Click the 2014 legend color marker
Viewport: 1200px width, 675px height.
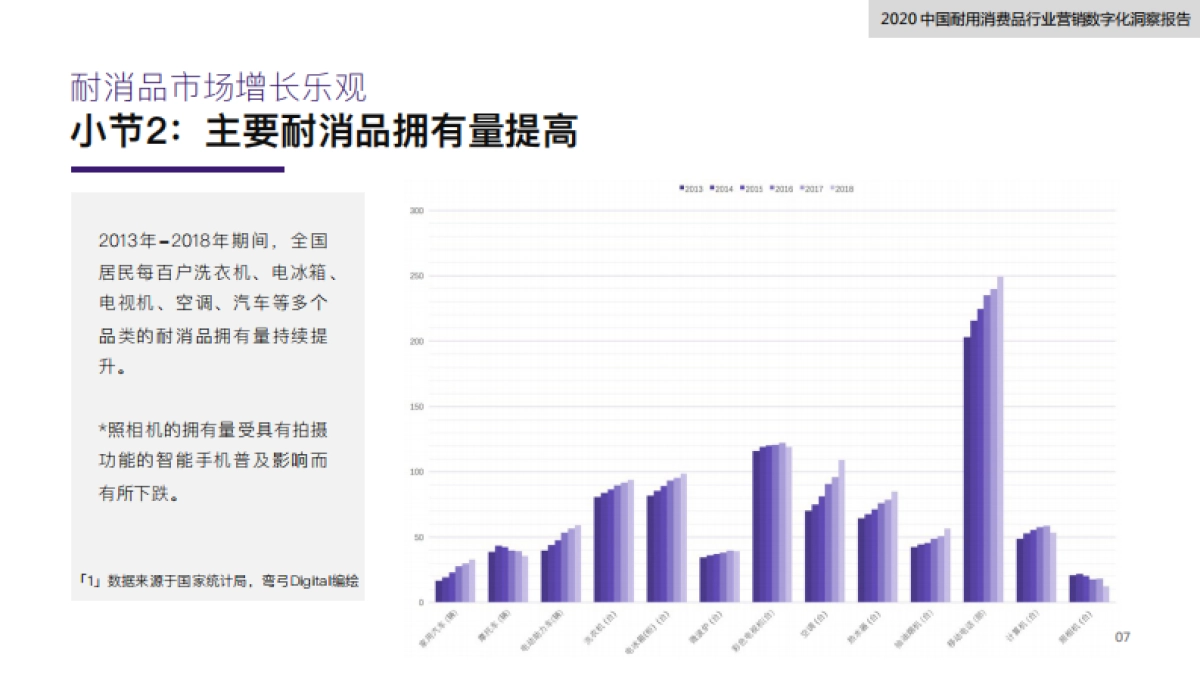[712, 187]
